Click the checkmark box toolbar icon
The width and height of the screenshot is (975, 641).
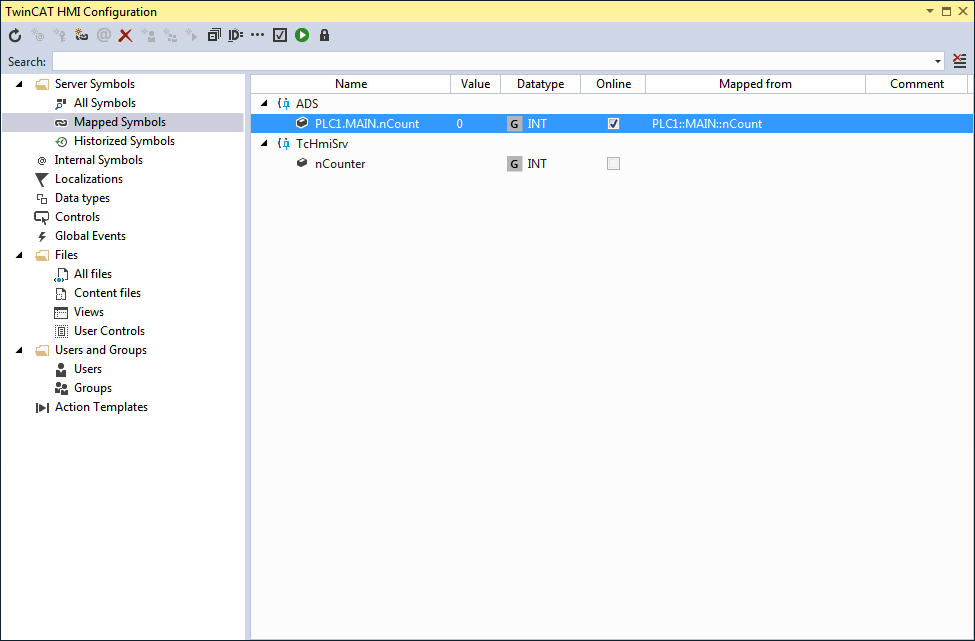click(x=280, y=35)
